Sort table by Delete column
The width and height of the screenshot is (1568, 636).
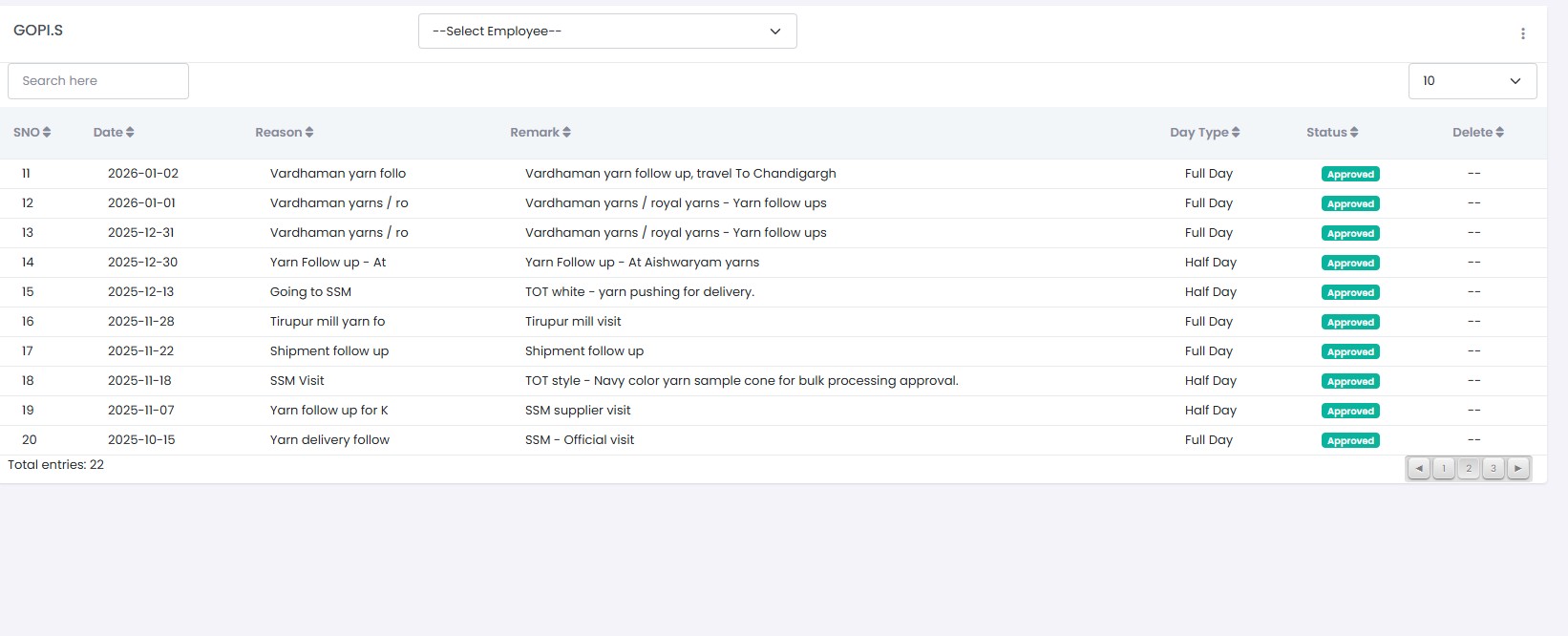tap(1477, 133)
